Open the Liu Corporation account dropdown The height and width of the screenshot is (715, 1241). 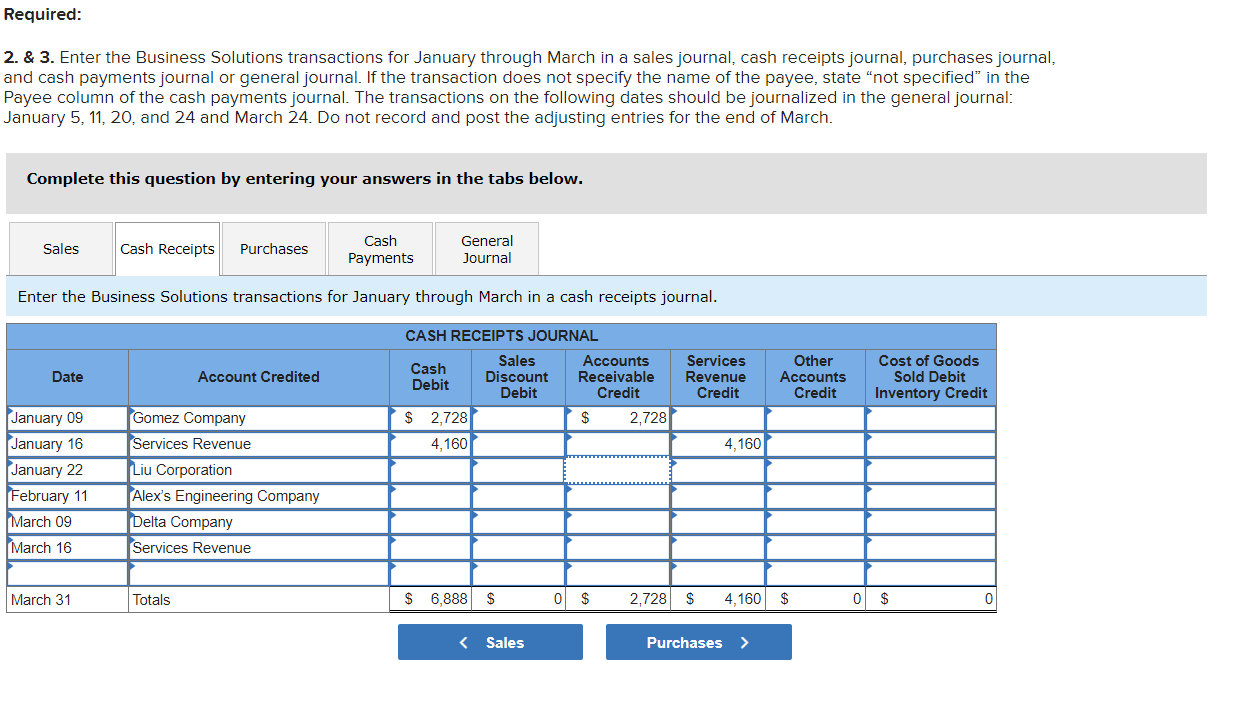pos(259,470)
